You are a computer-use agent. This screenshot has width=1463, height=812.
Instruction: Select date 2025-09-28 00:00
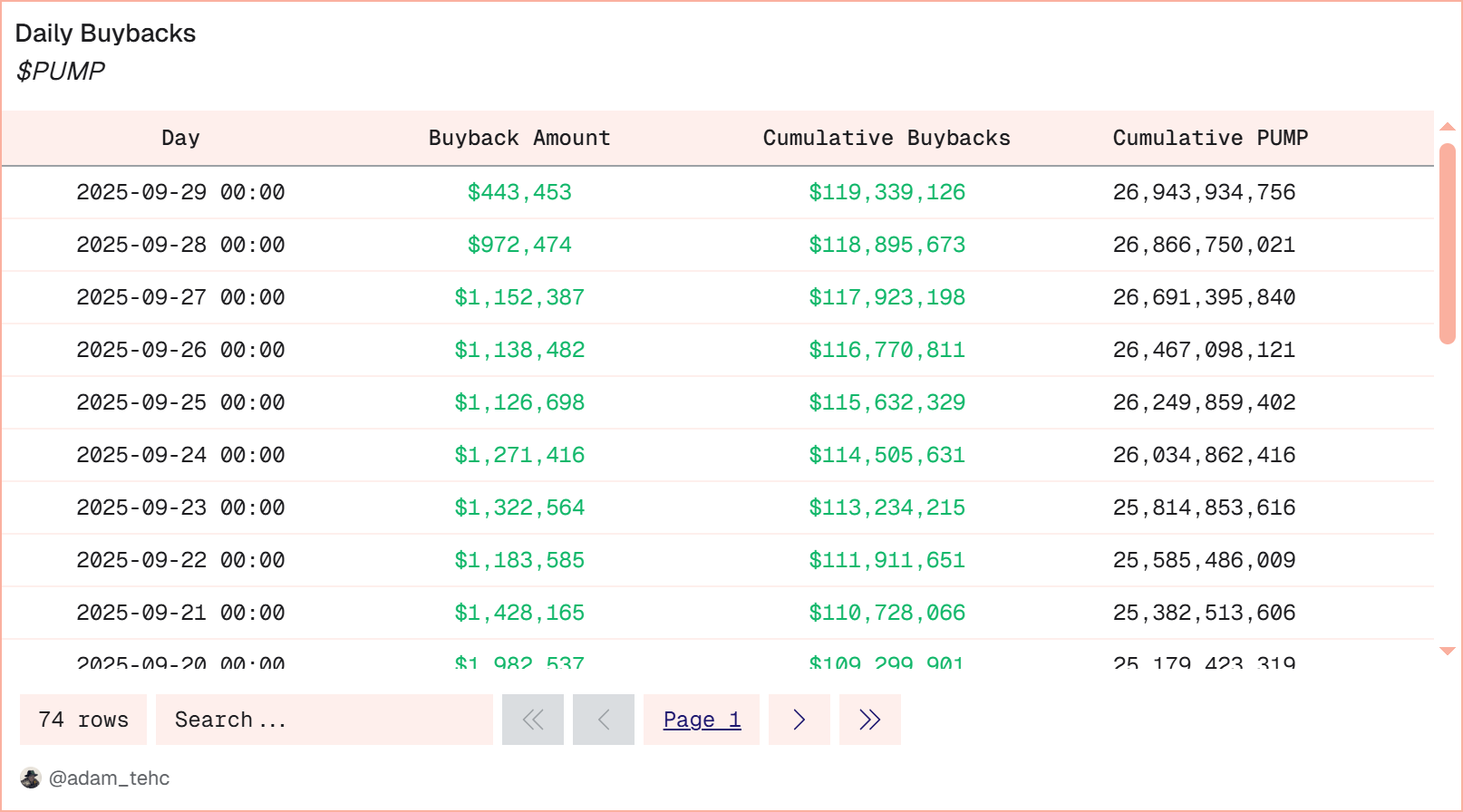180,245
